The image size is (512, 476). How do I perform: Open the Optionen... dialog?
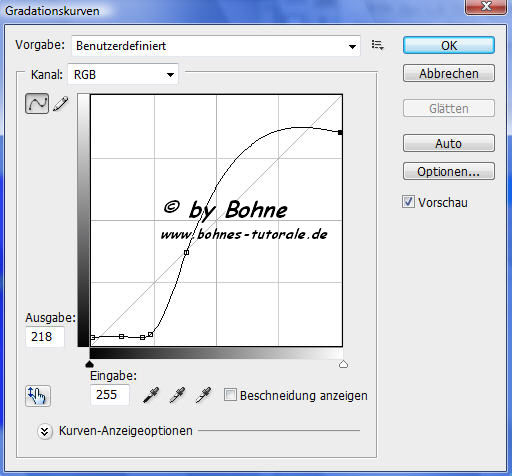449,171
